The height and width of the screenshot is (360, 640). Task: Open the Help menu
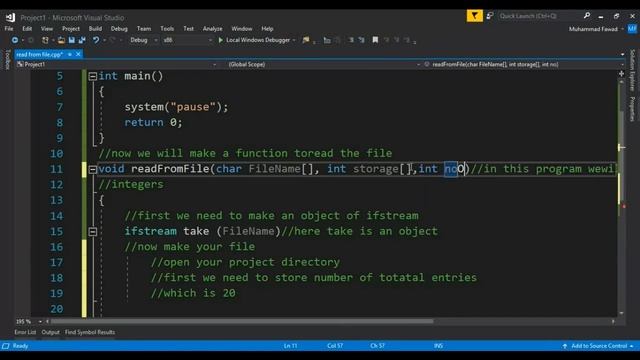coord(267,29)
